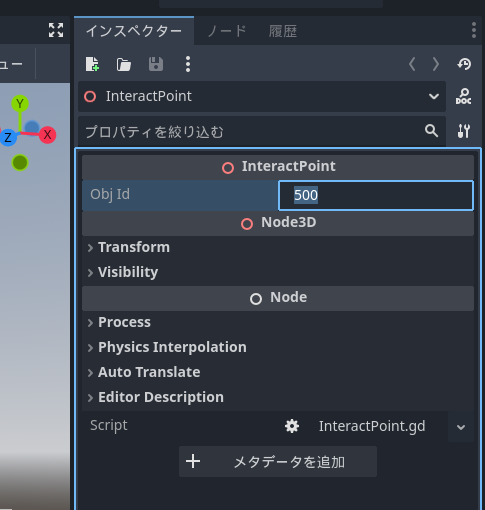The image size is (485, 510).
Task: Click the Z axis on view gizmo
Action: tap(8, 137)
